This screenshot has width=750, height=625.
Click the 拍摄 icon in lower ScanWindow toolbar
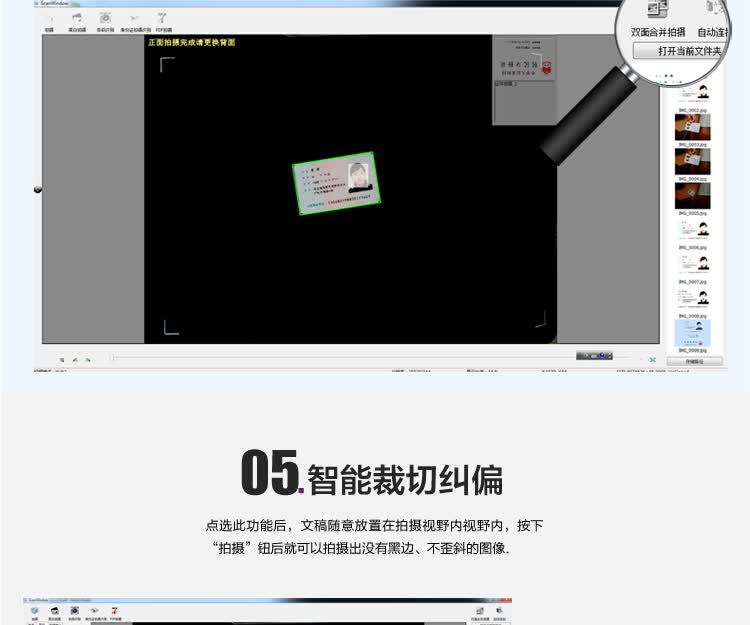tap(34, 611)
